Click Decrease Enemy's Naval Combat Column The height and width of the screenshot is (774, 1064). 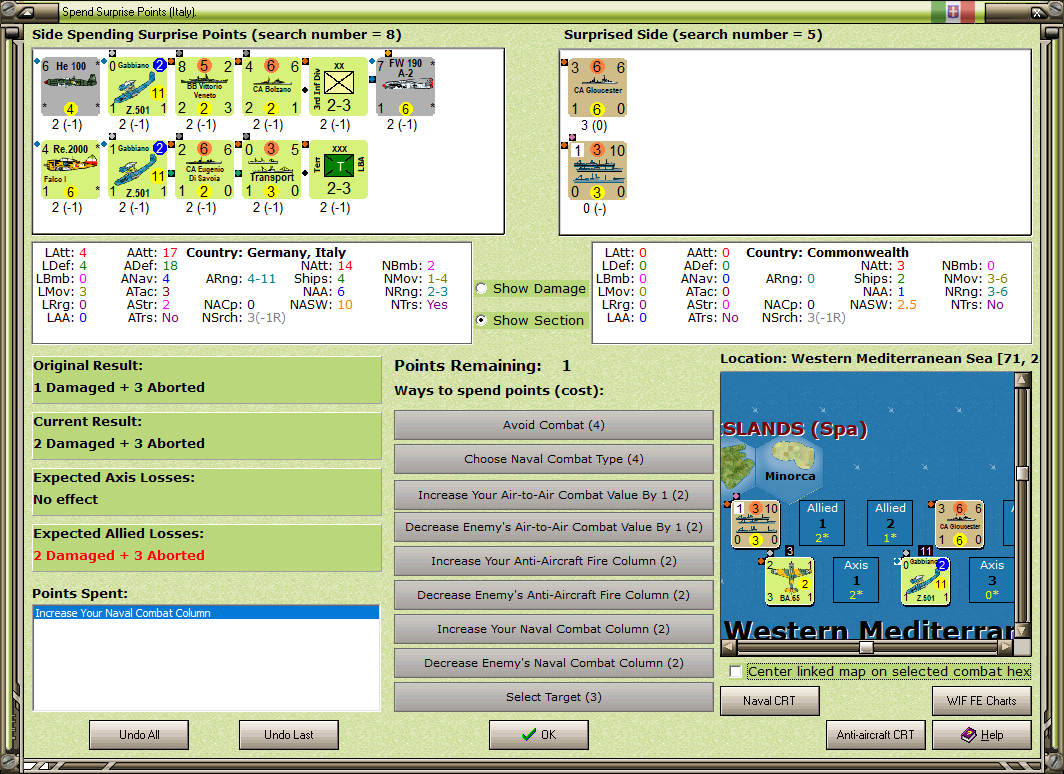pos(554,663)
